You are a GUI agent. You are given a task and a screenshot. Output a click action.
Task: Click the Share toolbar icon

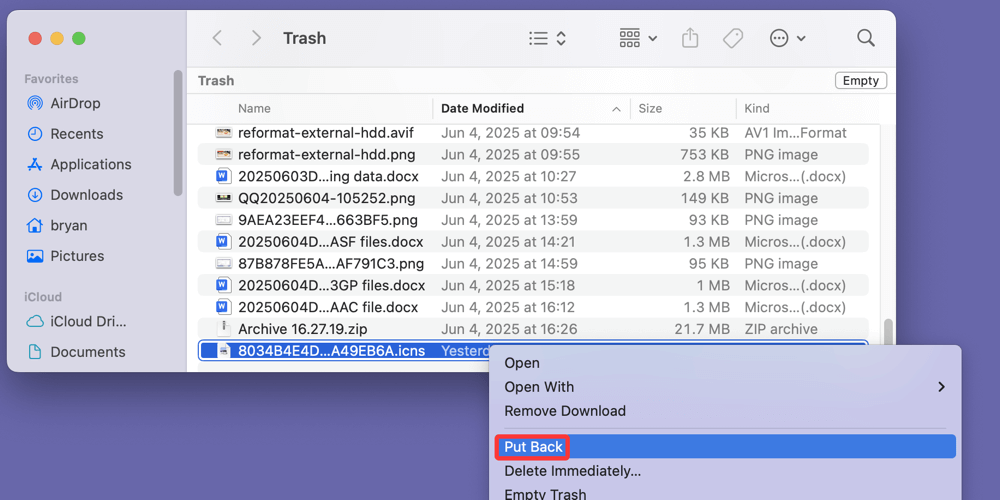point(690,38)
